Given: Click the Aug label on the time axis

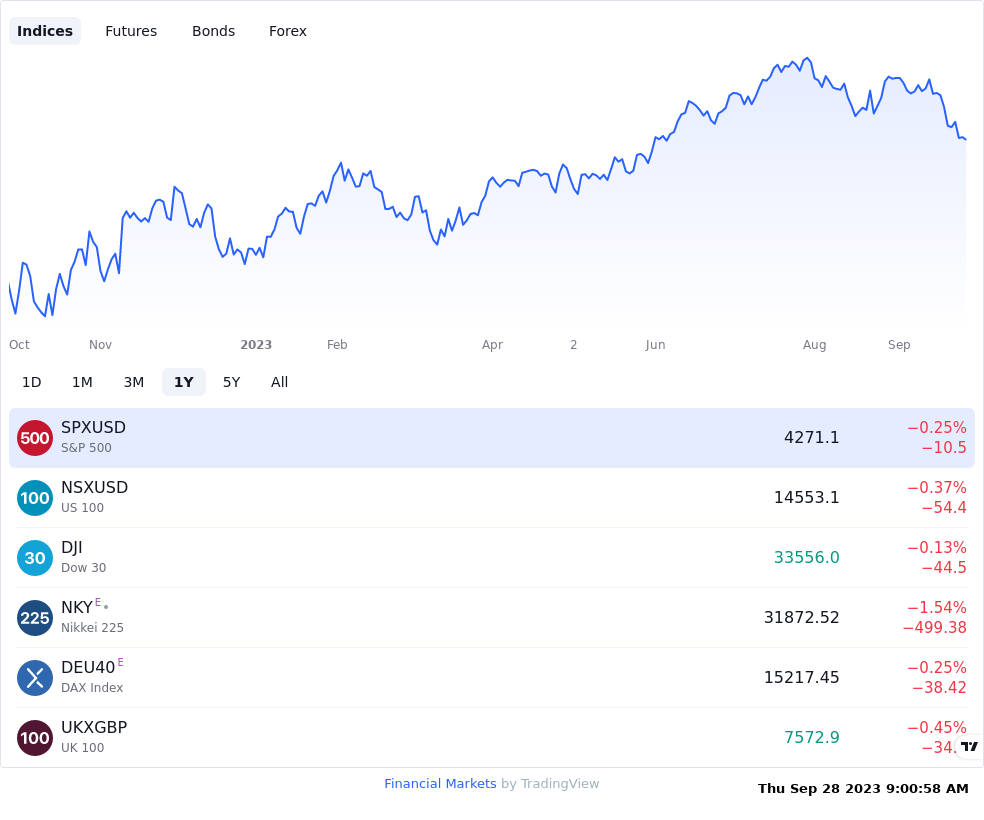Looking at the screenshot, I should point(815,344).
